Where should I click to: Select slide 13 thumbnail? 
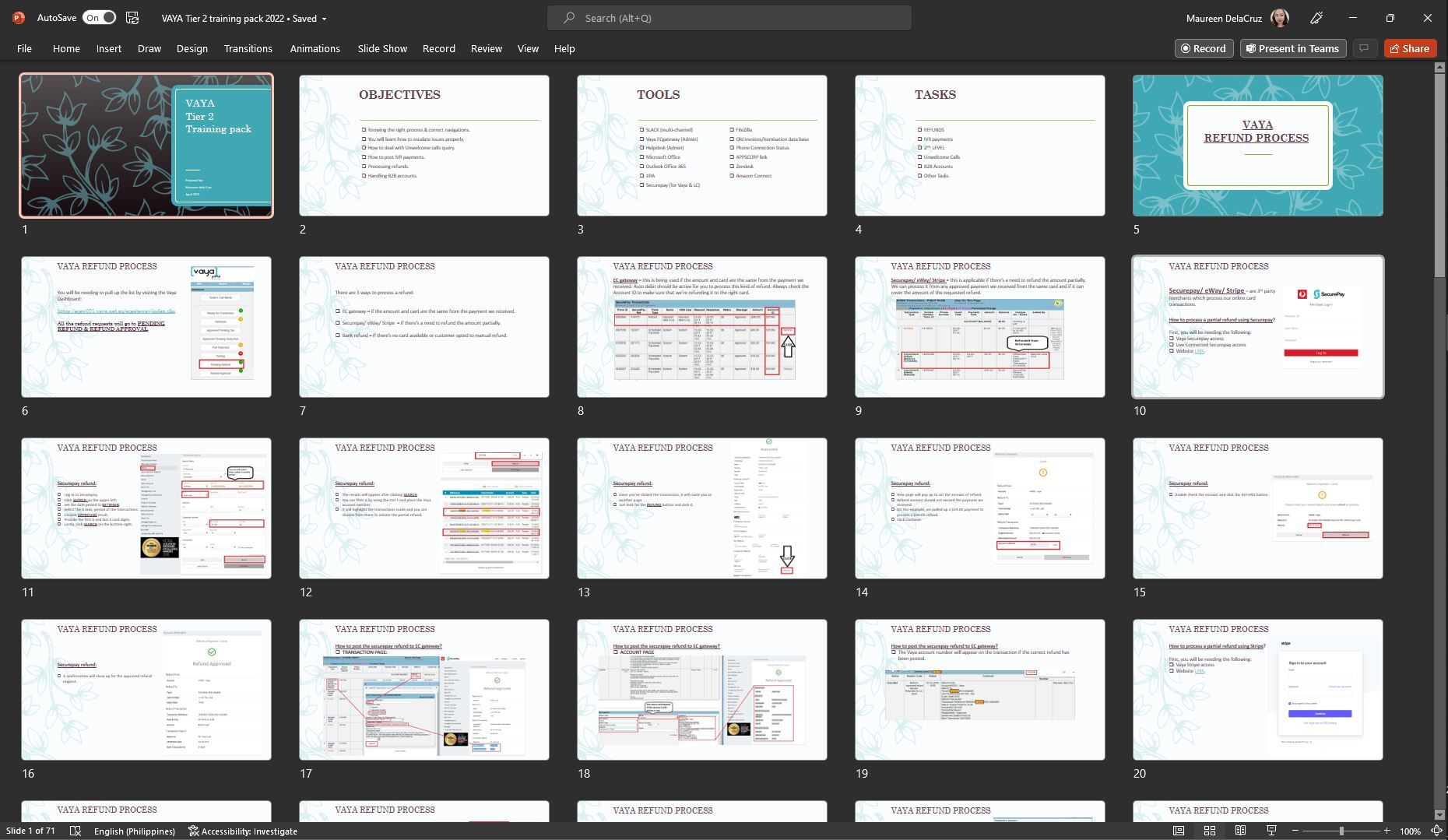(x=702, y=508)
